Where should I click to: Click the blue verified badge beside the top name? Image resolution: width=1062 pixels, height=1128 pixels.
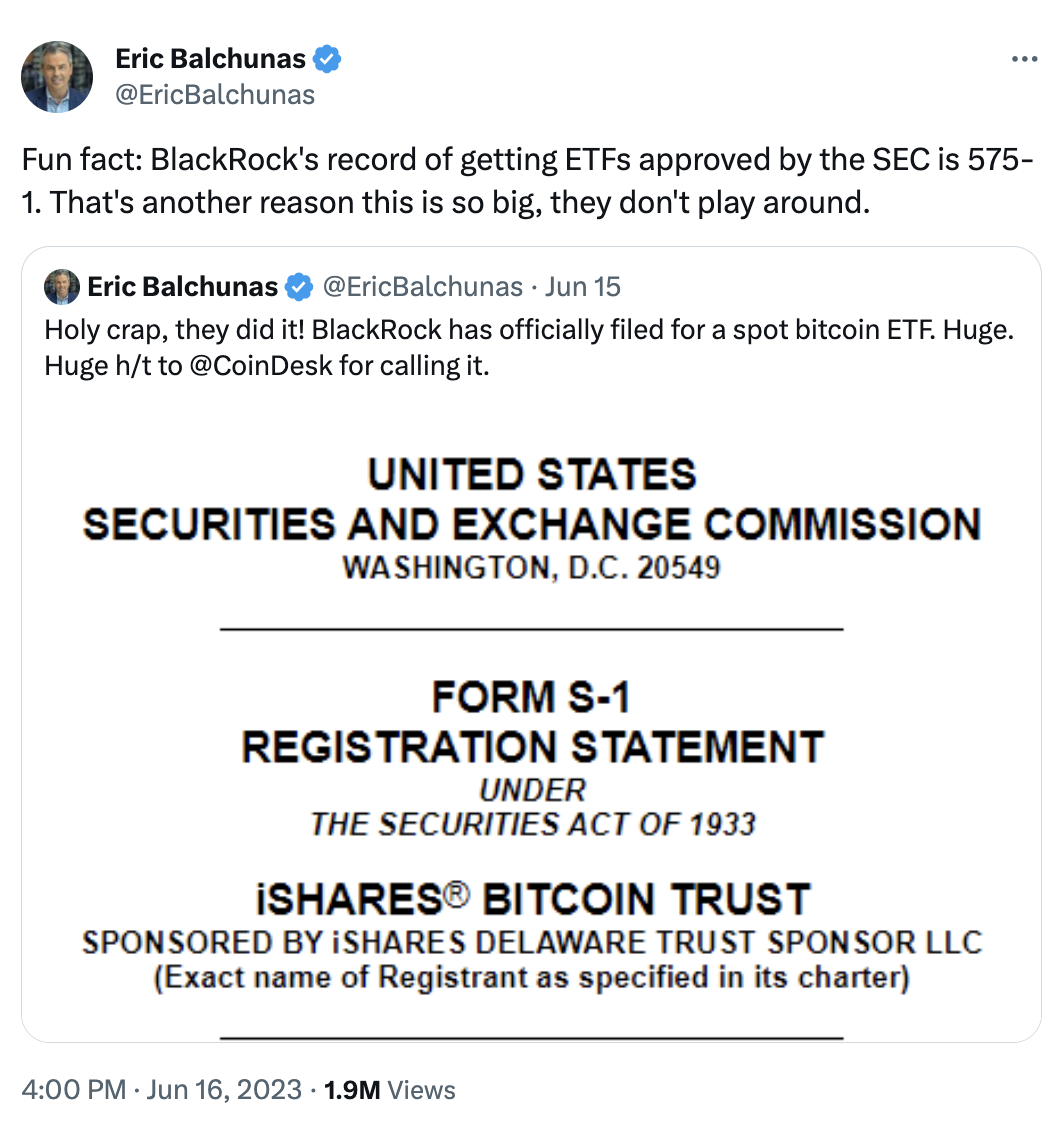327,59
